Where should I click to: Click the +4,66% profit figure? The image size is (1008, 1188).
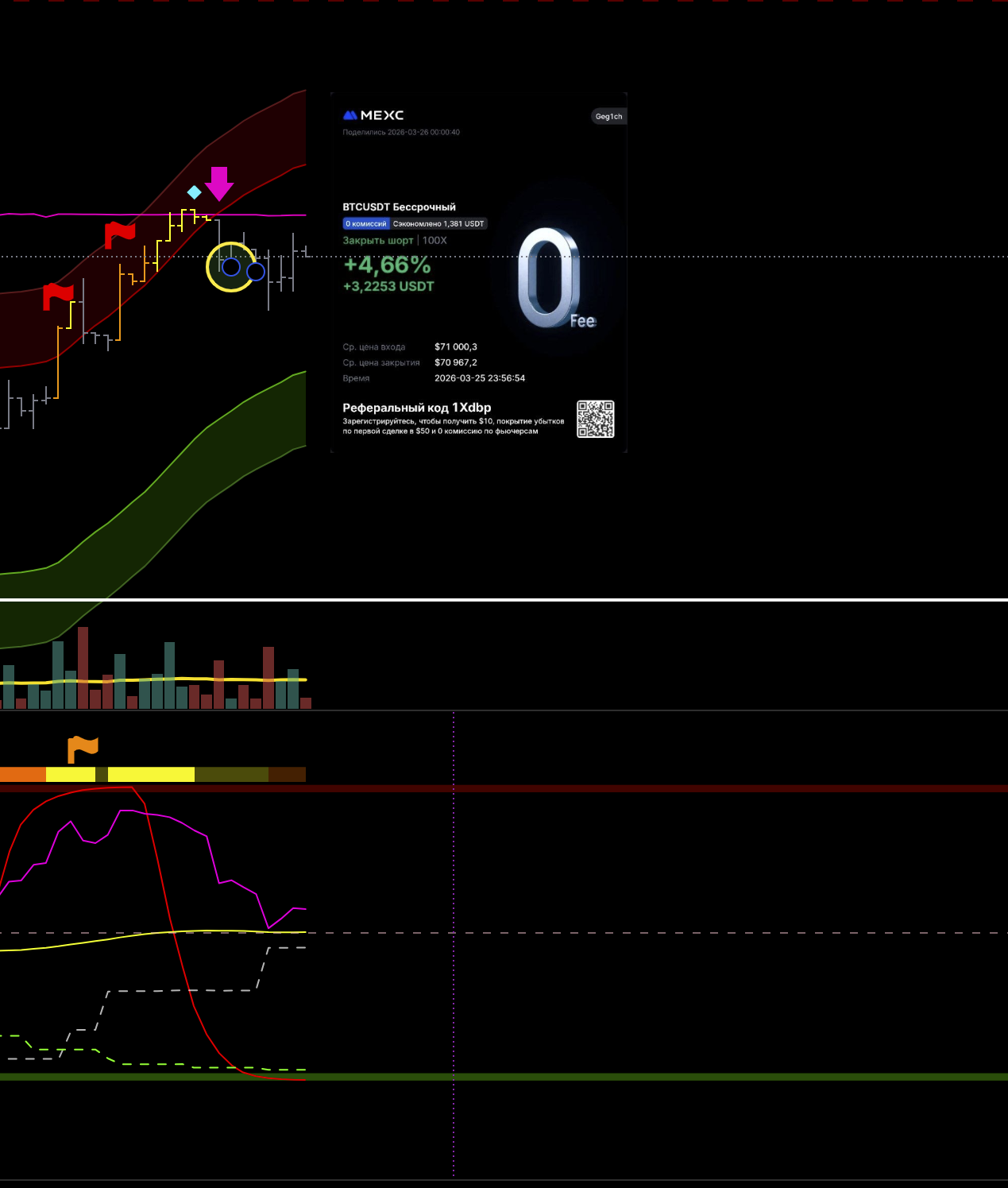pyautogui.click(x=387, y=265)
